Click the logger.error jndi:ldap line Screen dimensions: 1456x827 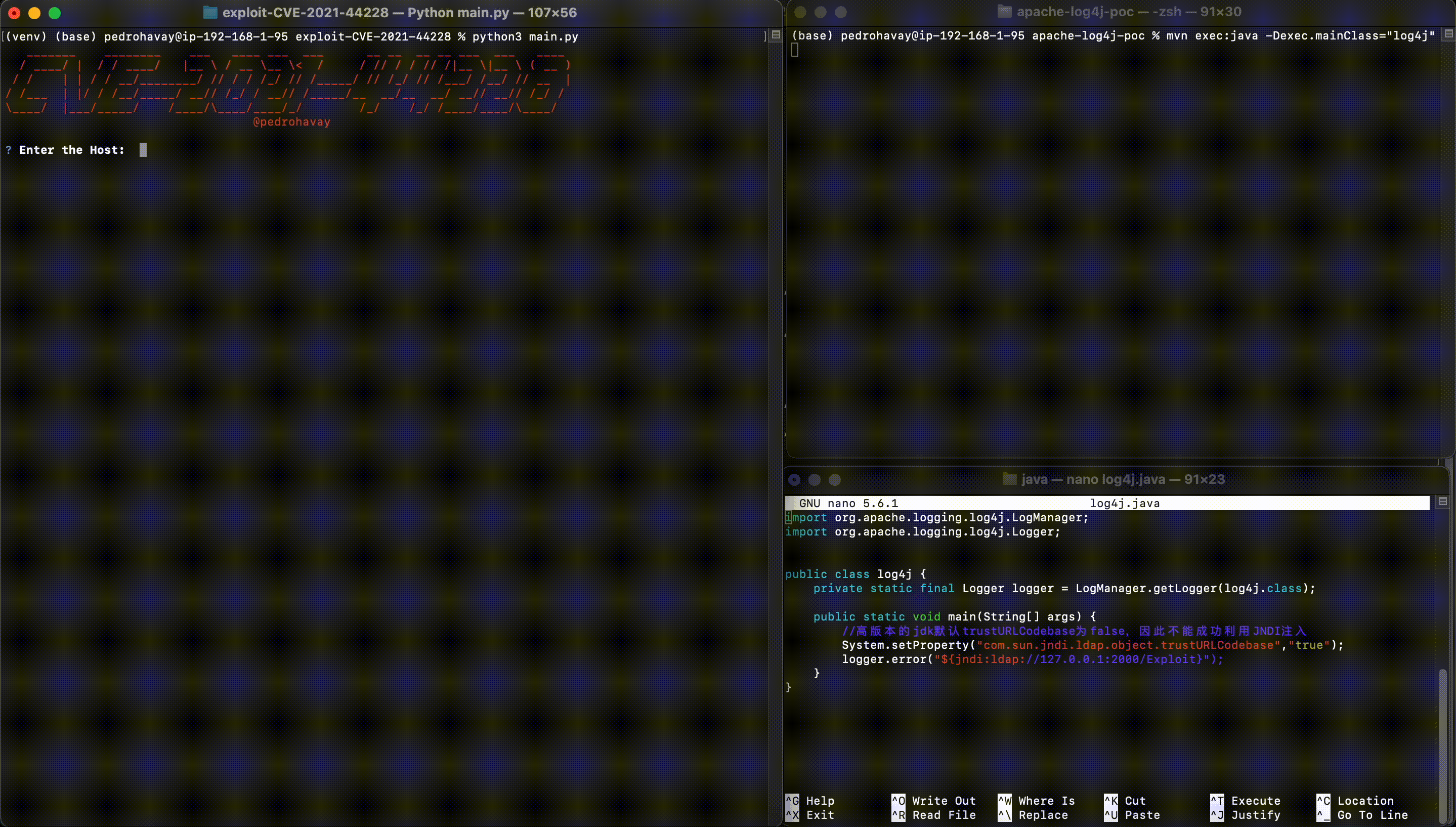[x=1033, y=659]
